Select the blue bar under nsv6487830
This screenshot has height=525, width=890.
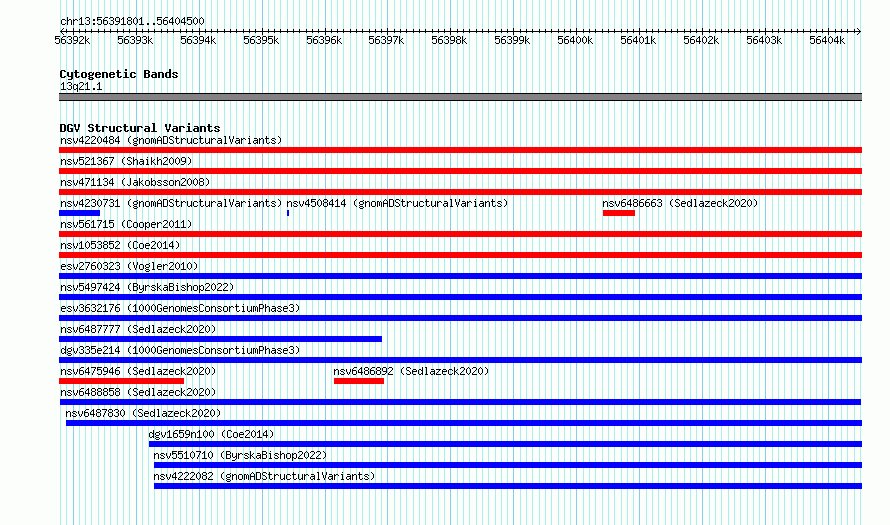coord(464,423)
